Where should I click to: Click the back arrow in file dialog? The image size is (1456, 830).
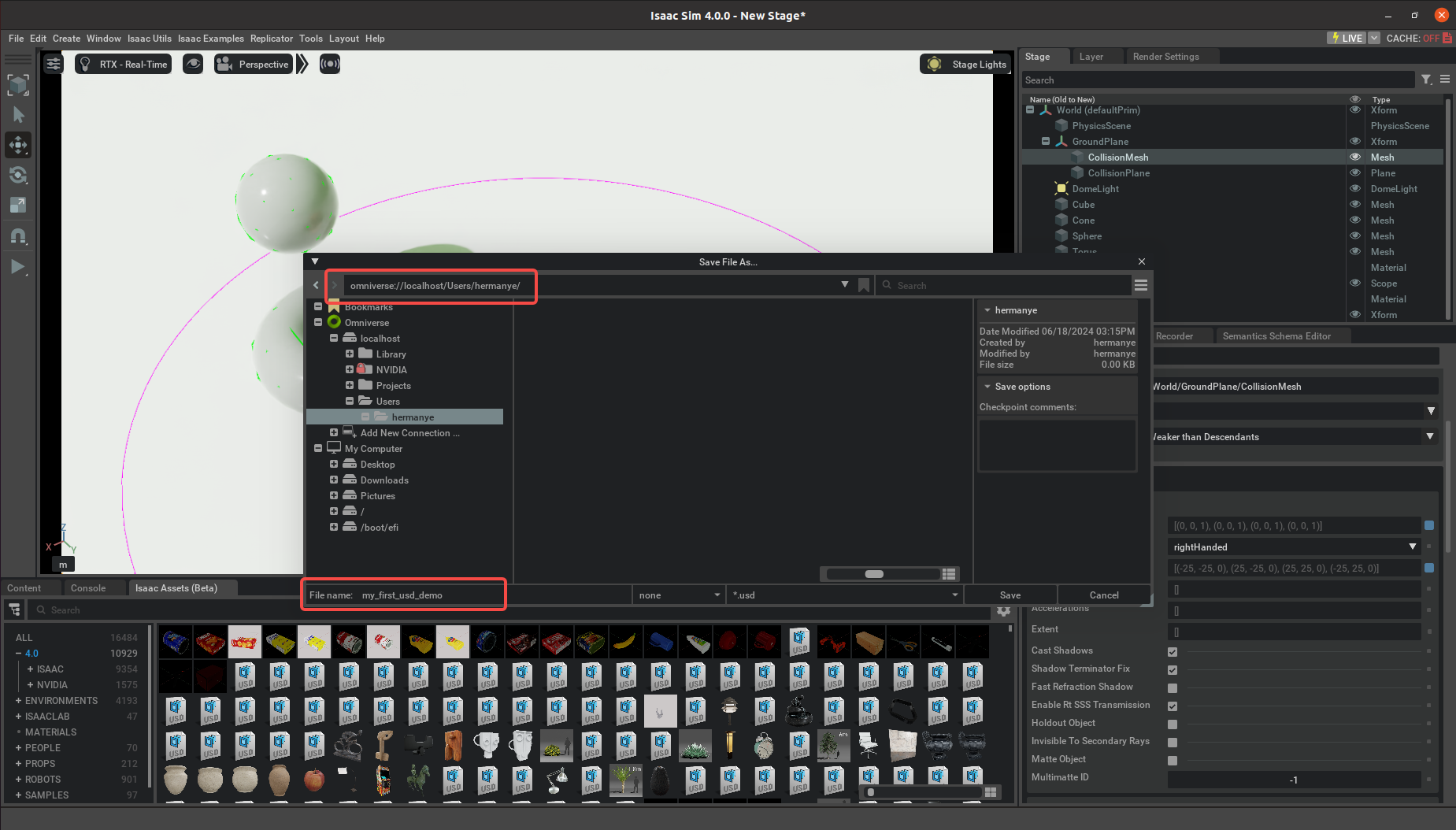[317, 285]
